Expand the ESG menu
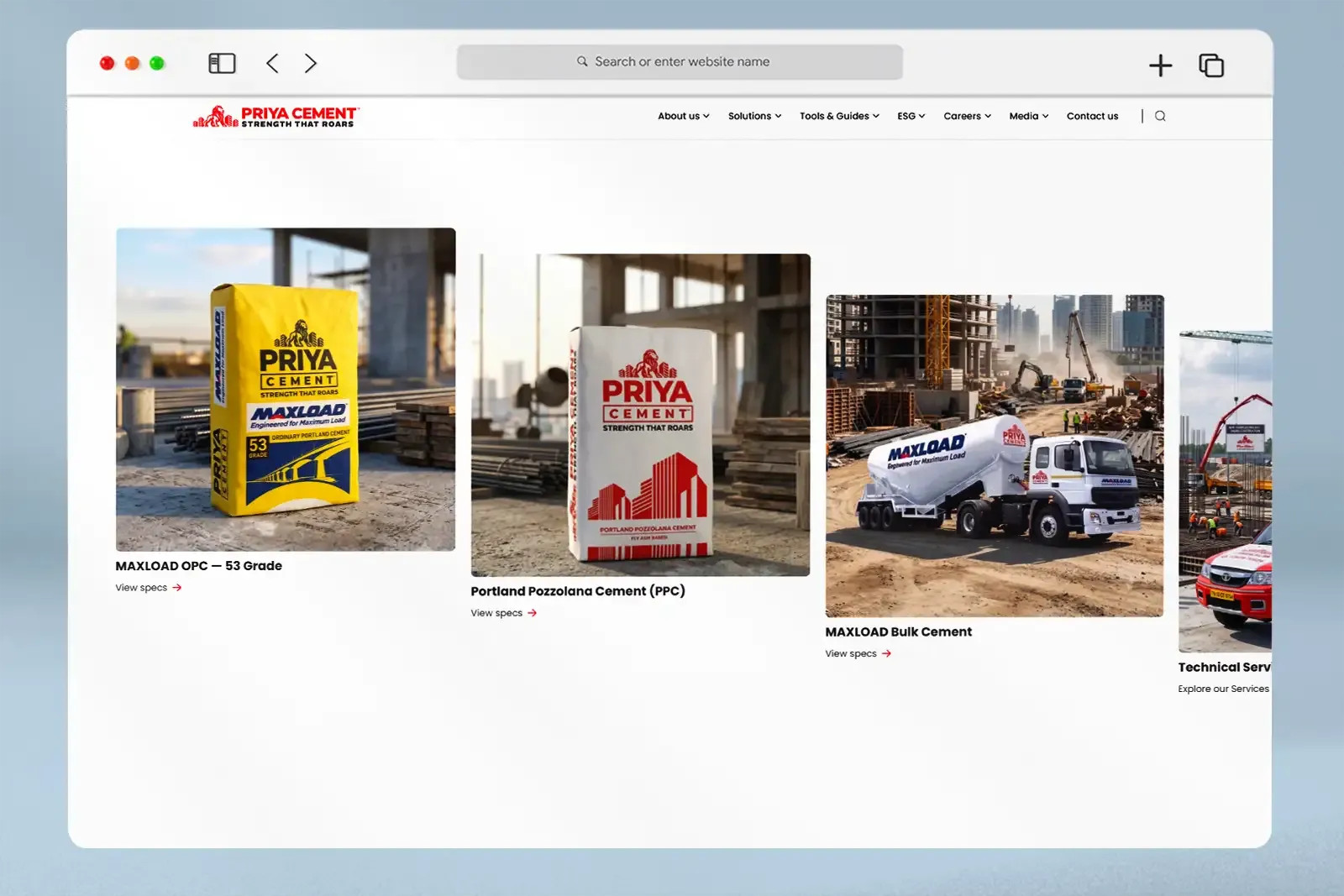This screenshot has height=896, width=1344. [911, 116]
